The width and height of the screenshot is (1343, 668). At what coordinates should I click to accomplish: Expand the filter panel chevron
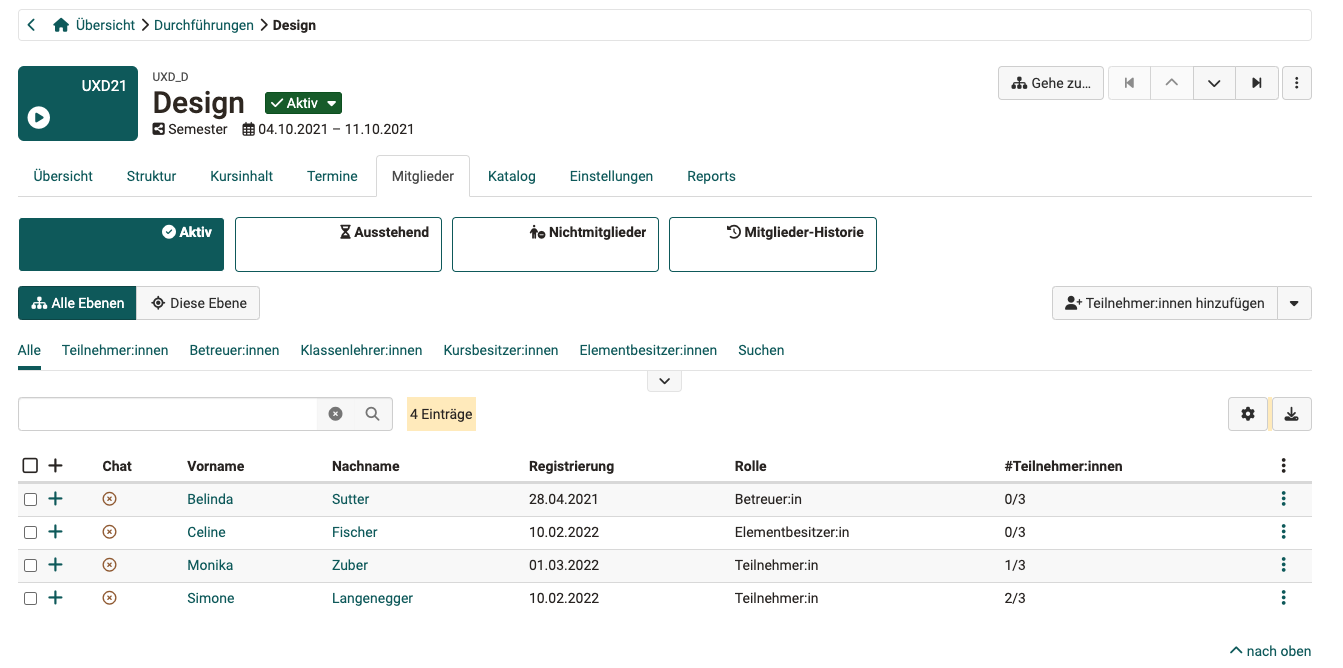point(665,381)
